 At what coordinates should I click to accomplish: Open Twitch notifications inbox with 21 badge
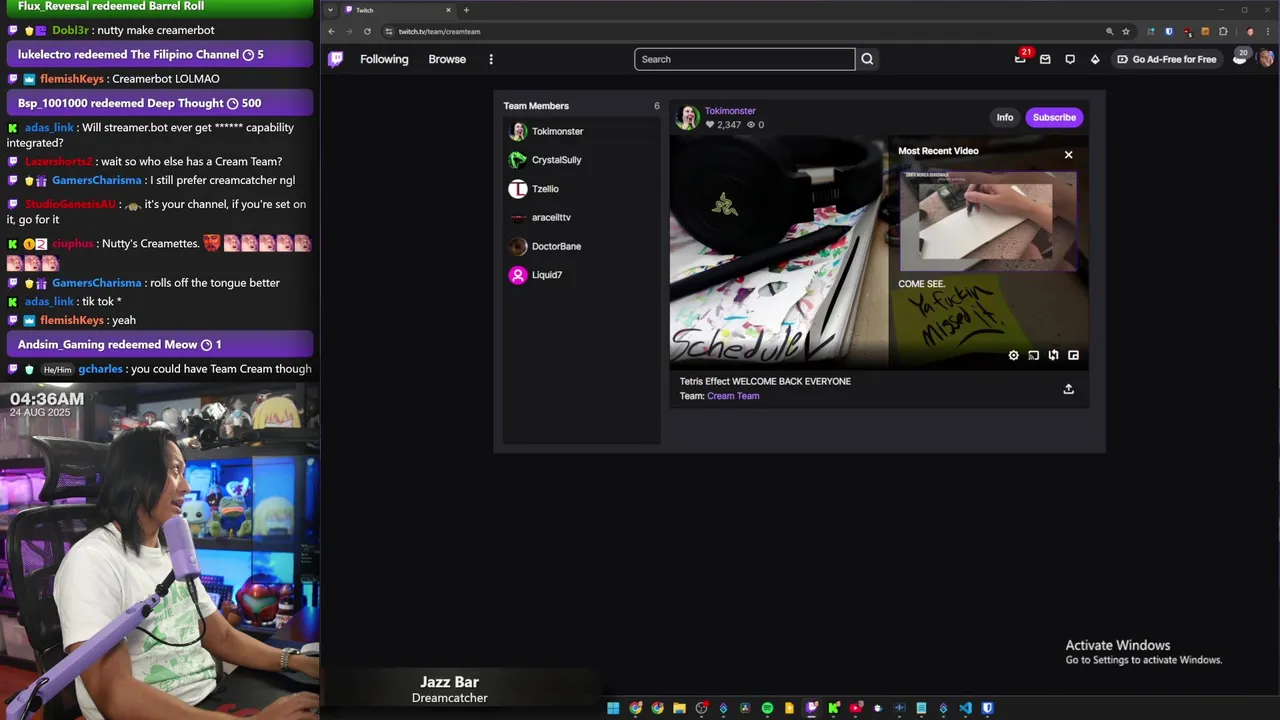[x=1020, y=59]
